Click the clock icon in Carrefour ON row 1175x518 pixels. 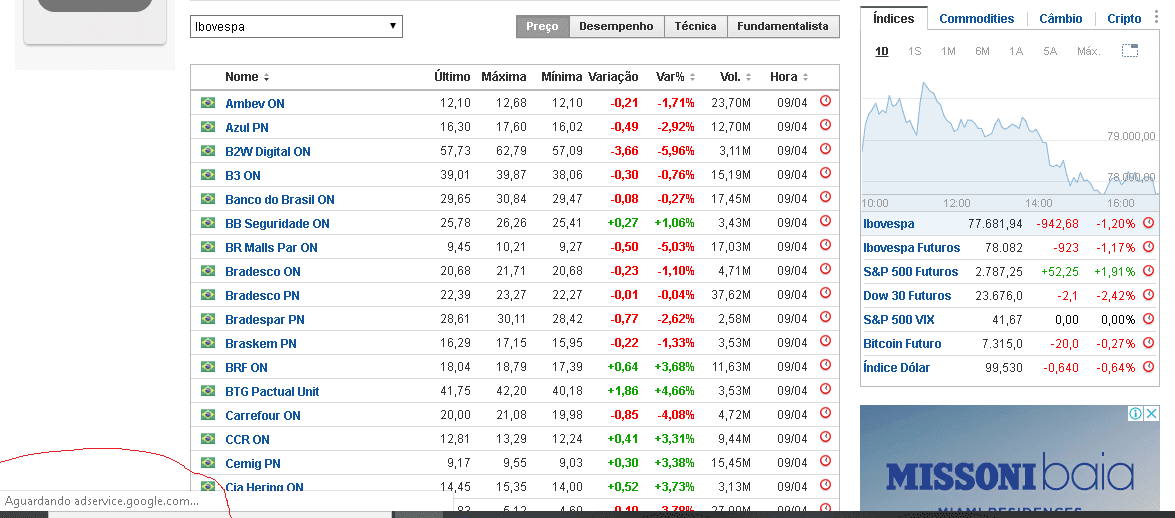(x=825, y=413)
